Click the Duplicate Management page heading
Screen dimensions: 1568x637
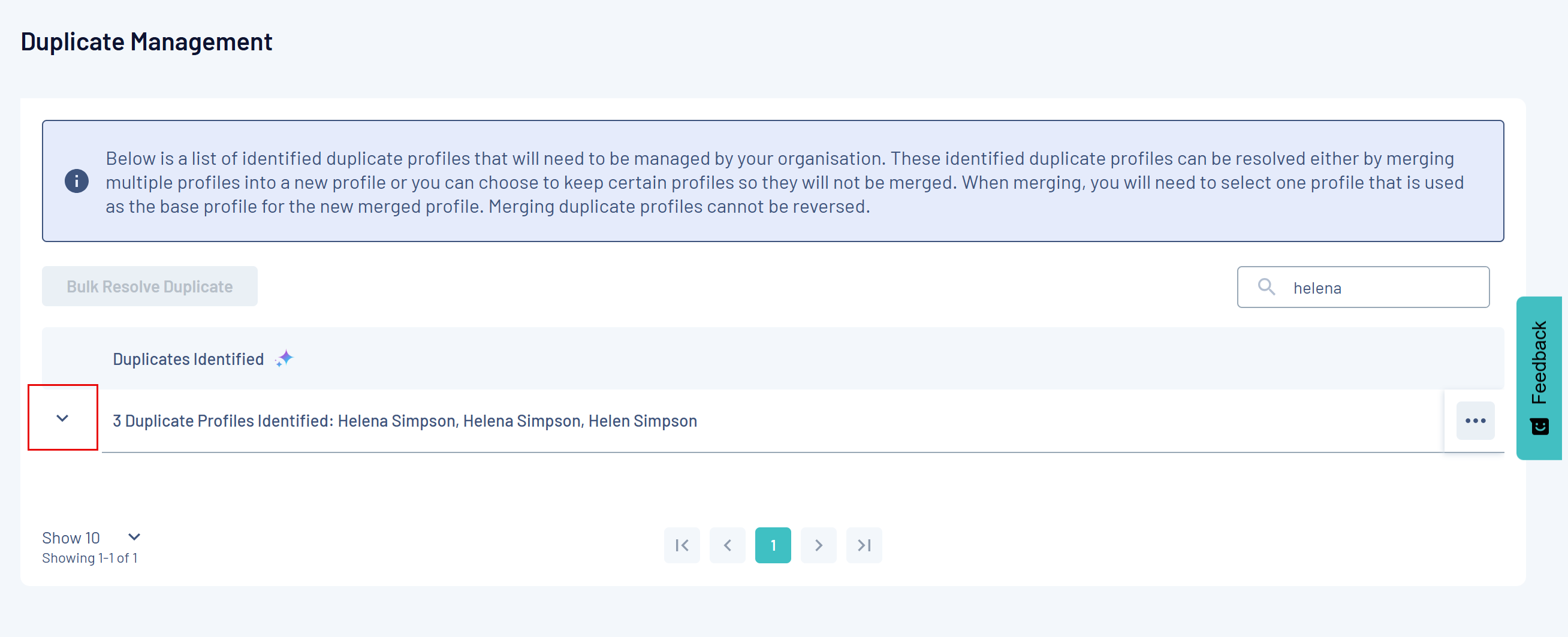[147, 42]
